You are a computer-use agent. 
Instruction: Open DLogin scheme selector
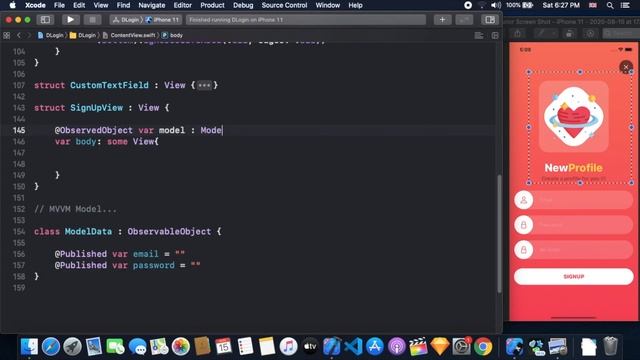(x=126, y=20)
